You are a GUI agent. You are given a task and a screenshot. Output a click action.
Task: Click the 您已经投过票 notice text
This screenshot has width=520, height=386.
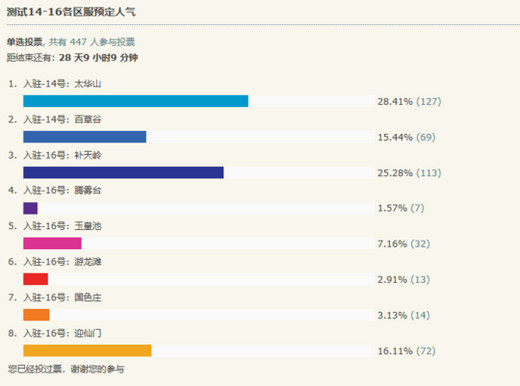(x=35, y=369)
